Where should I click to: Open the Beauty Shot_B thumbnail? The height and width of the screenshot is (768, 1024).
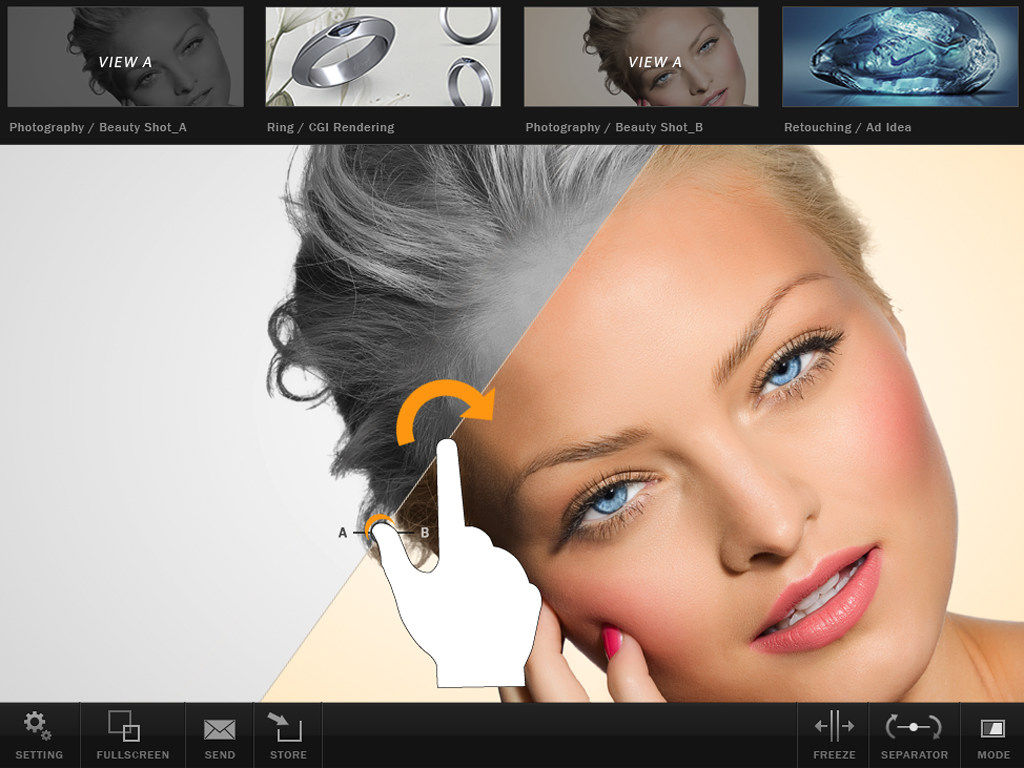click(x=641, y=56)
